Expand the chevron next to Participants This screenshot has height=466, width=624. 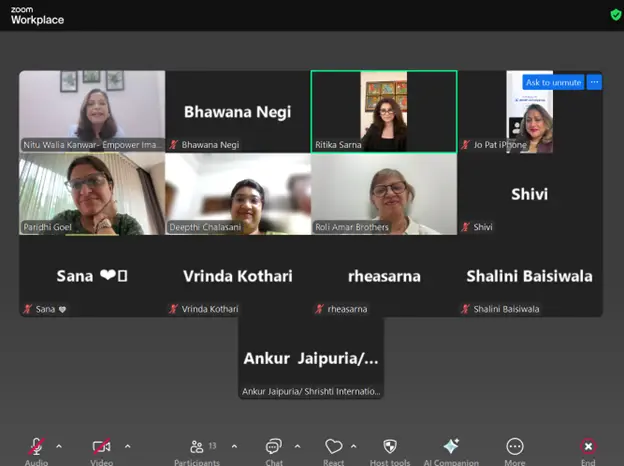pos(235,446)
